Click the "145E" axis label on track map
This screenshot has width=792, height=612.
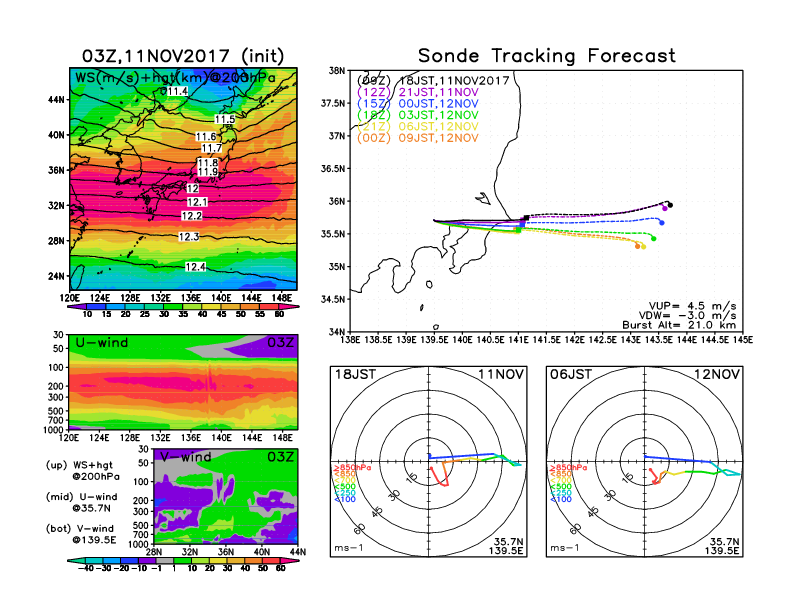743,340
